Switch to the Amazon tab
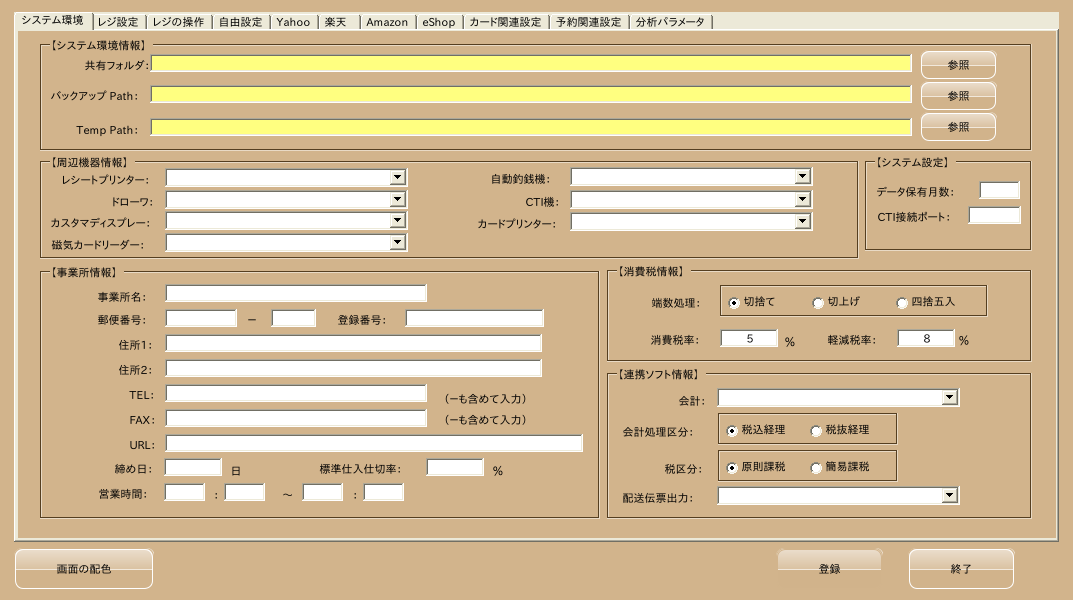Viewport: 1073px width, 600px height. pyautogui.click(x=387, y=22)
